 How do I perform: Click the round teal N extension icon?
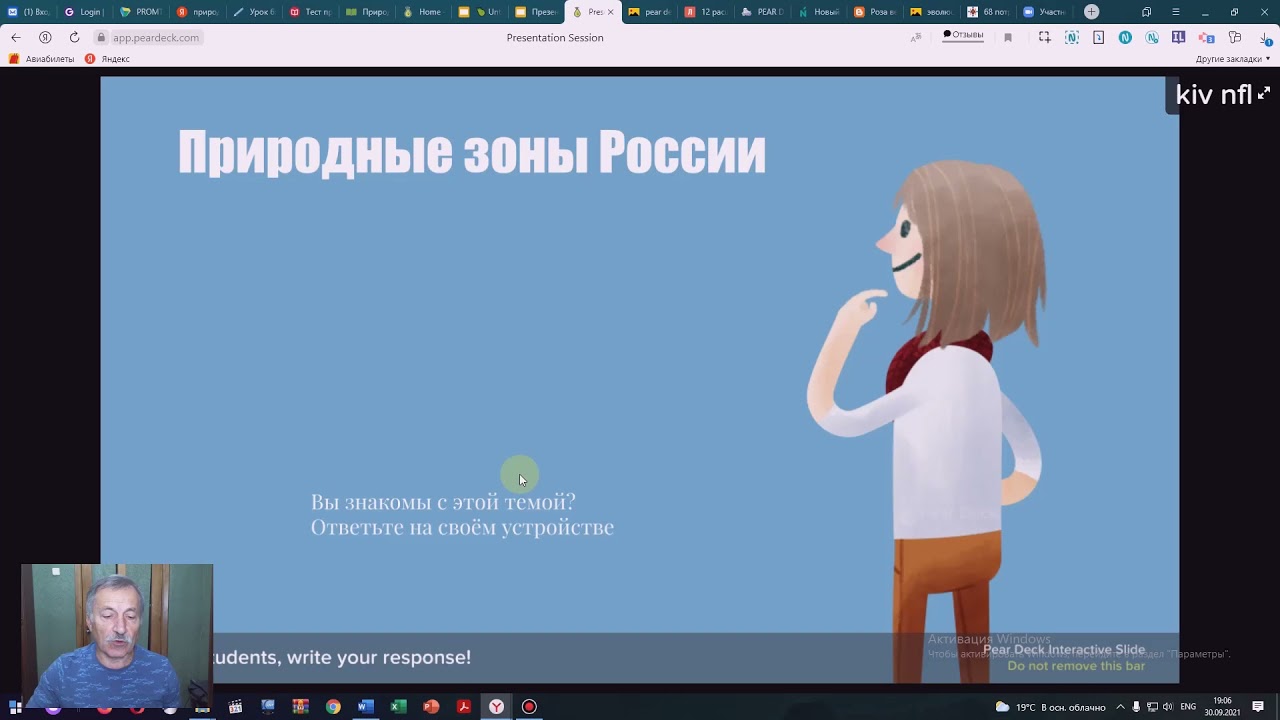(1125, 37)
